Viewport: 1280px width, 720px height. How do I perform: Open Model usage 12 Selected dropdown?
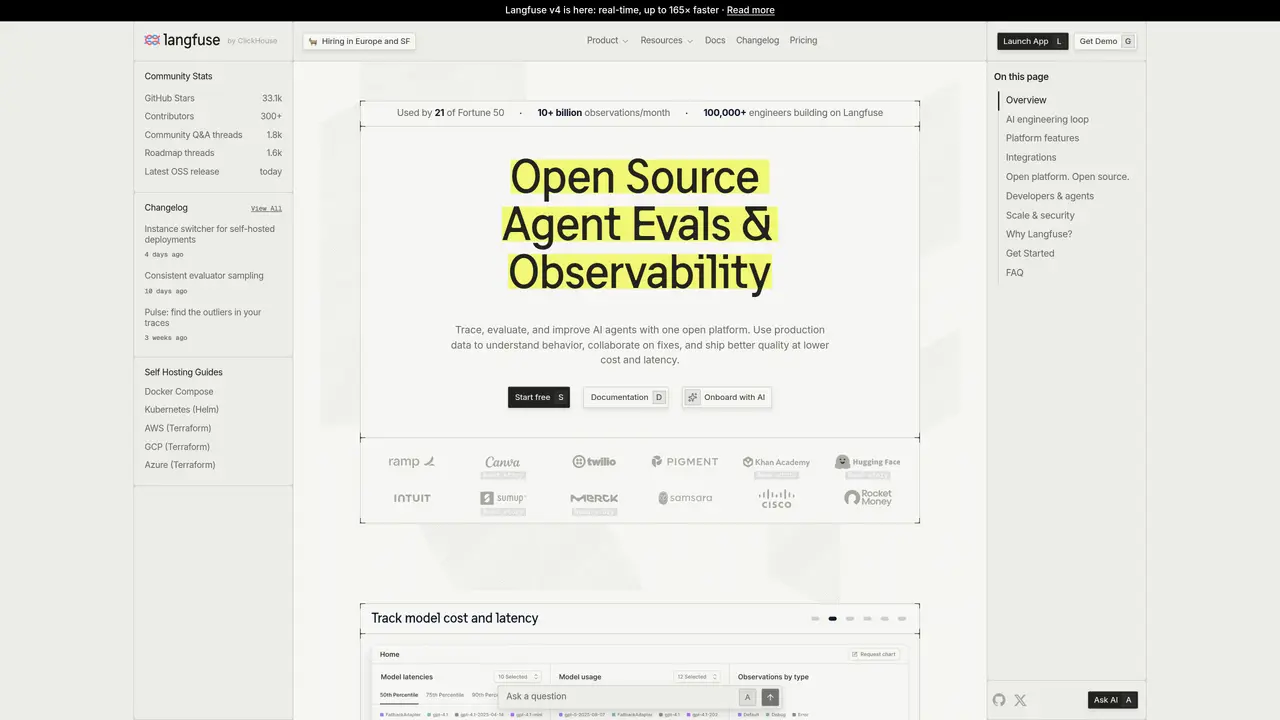click(x=696, y=677)
